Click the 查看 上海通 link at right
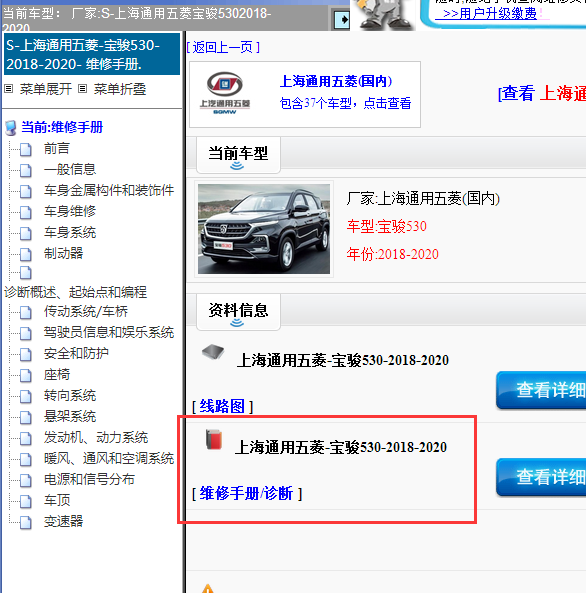 coord(542,93)
